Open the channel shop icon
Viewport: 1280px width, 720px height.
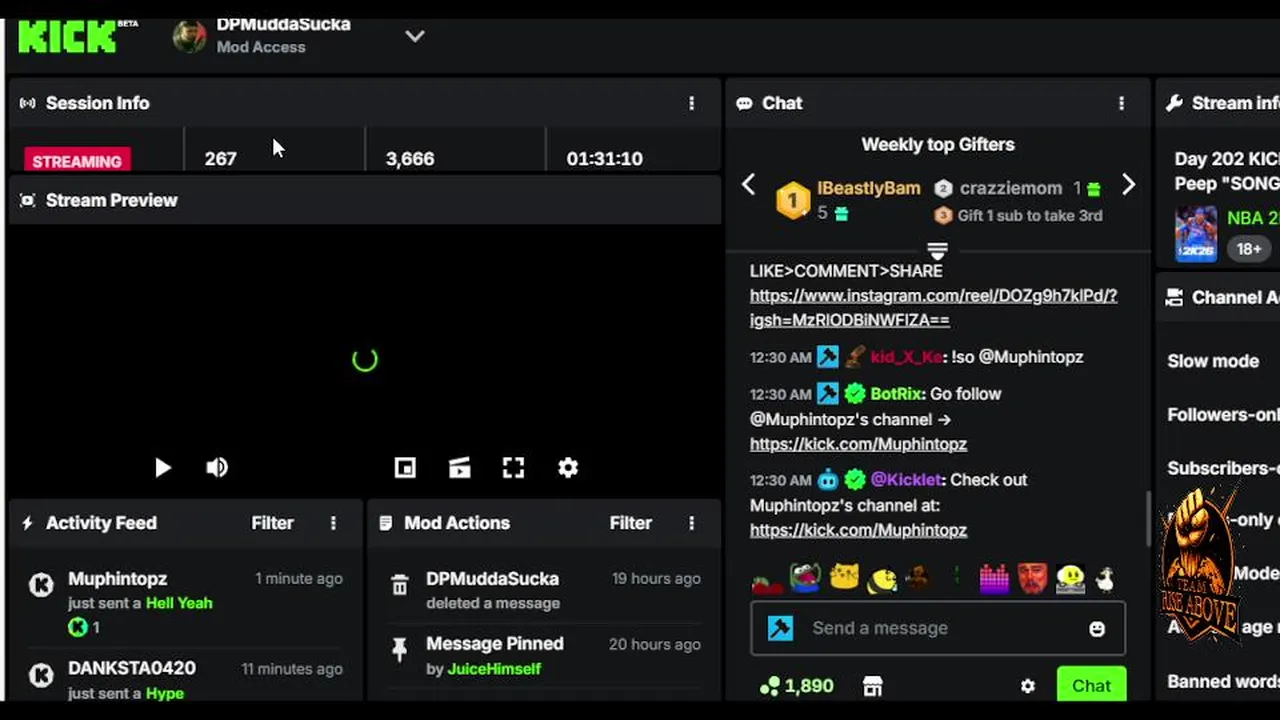(x=873, y=686)
